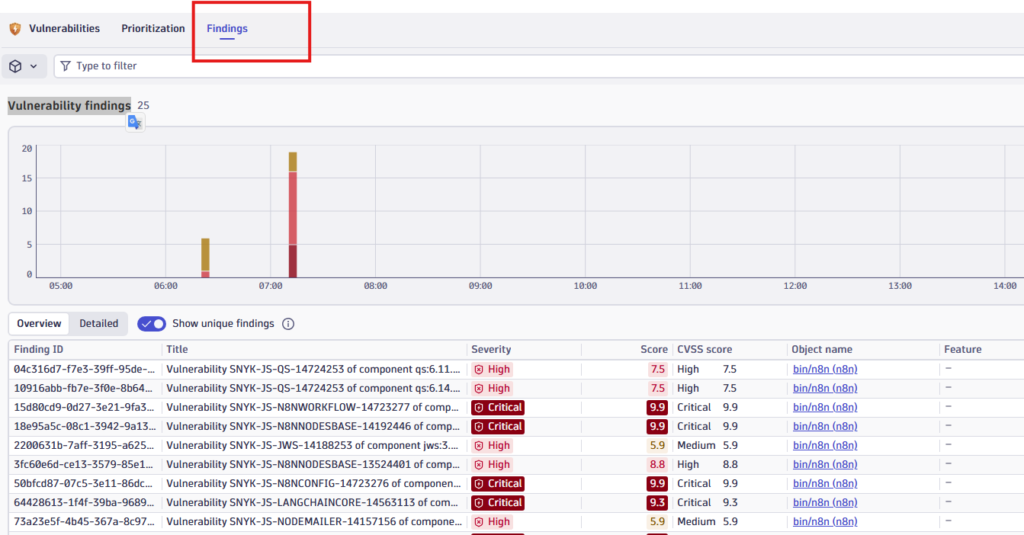The image size is (1024, 535).
Task: Sort by Severity column header
Action: coord(491,350)
